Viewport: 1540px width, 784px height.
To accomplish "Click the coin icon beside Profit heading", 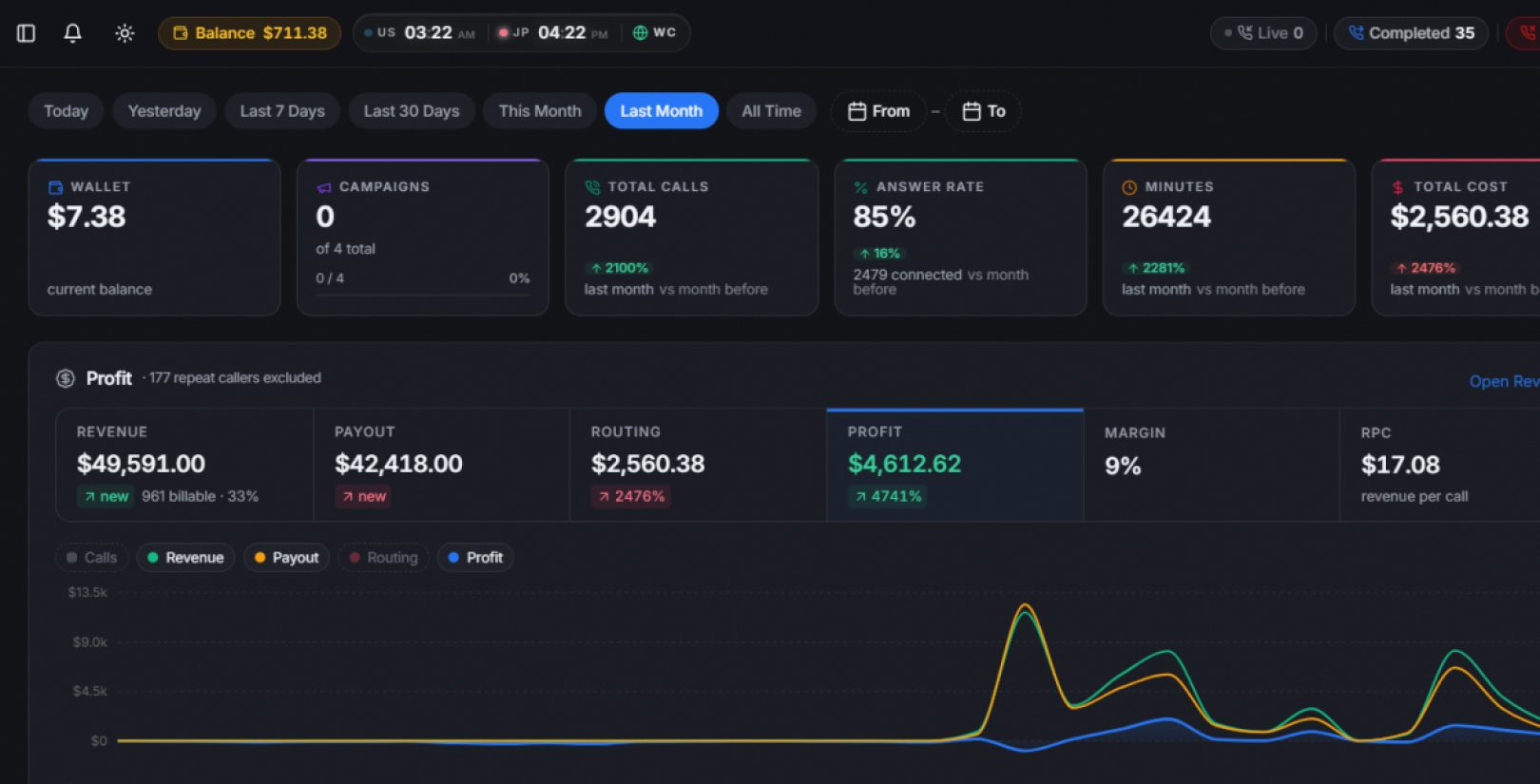I will (x=66, y=378).
